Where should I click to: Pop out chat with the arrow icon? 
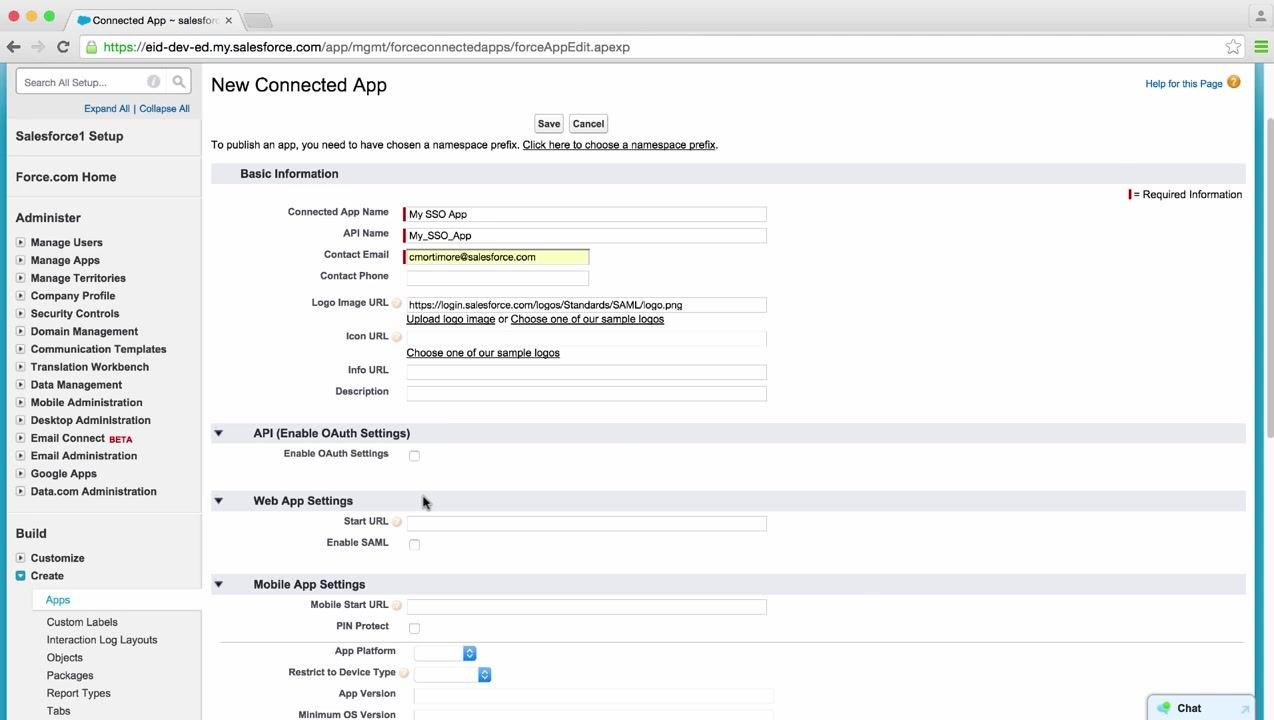1245,709
